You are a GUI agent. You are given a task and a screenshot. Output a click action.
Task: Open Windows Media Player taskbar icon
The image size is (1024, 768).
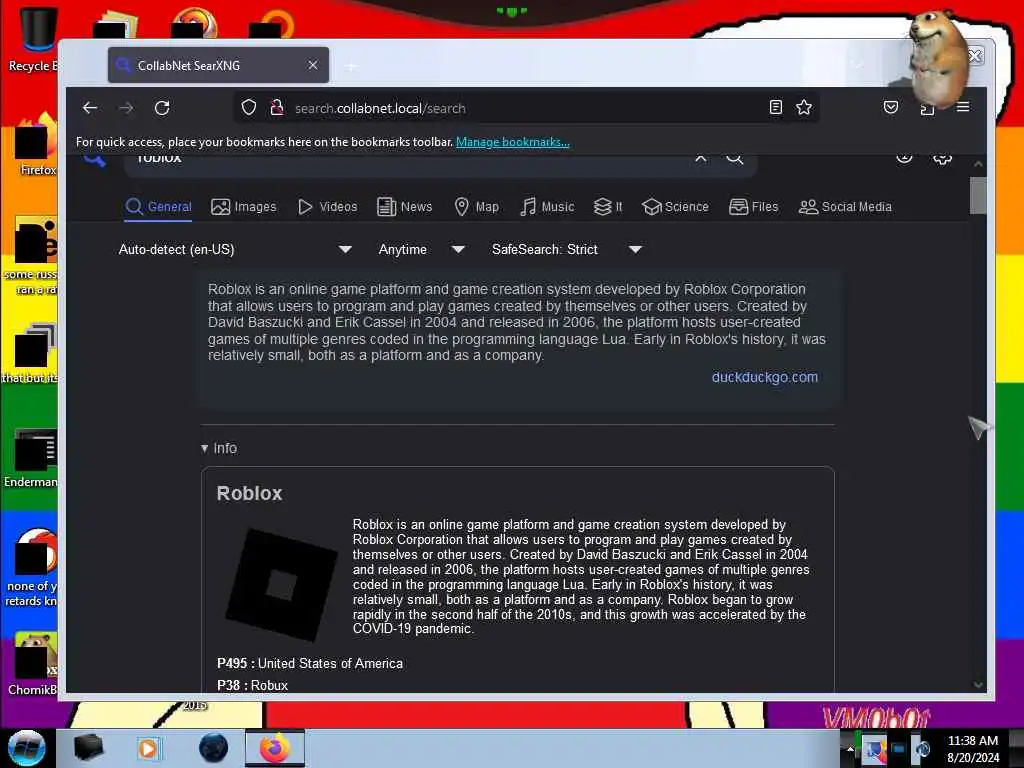pyautogui.click(x=148, y=748)
